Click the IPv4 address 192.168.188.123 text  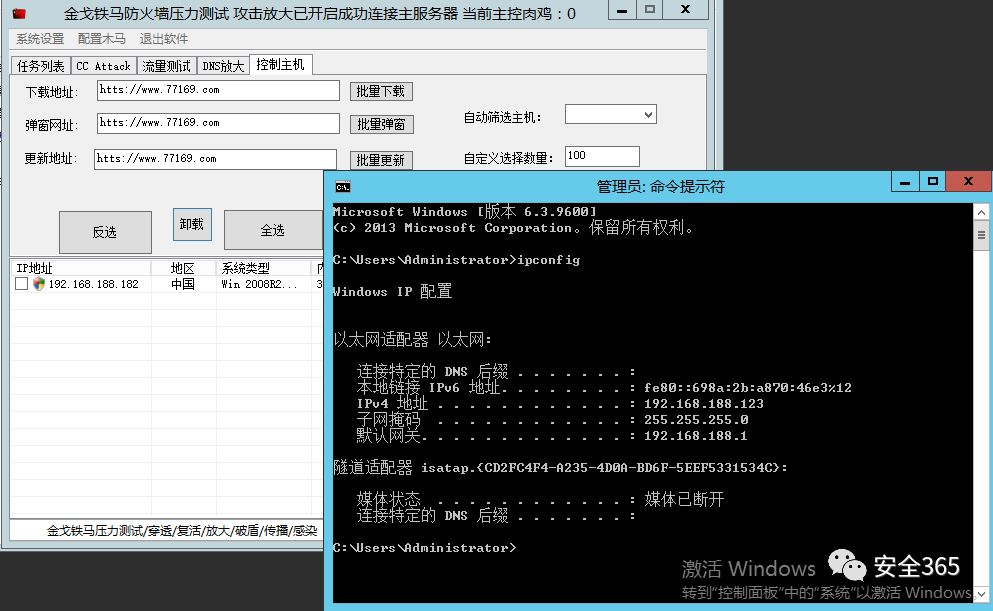(x=704, y=404)
